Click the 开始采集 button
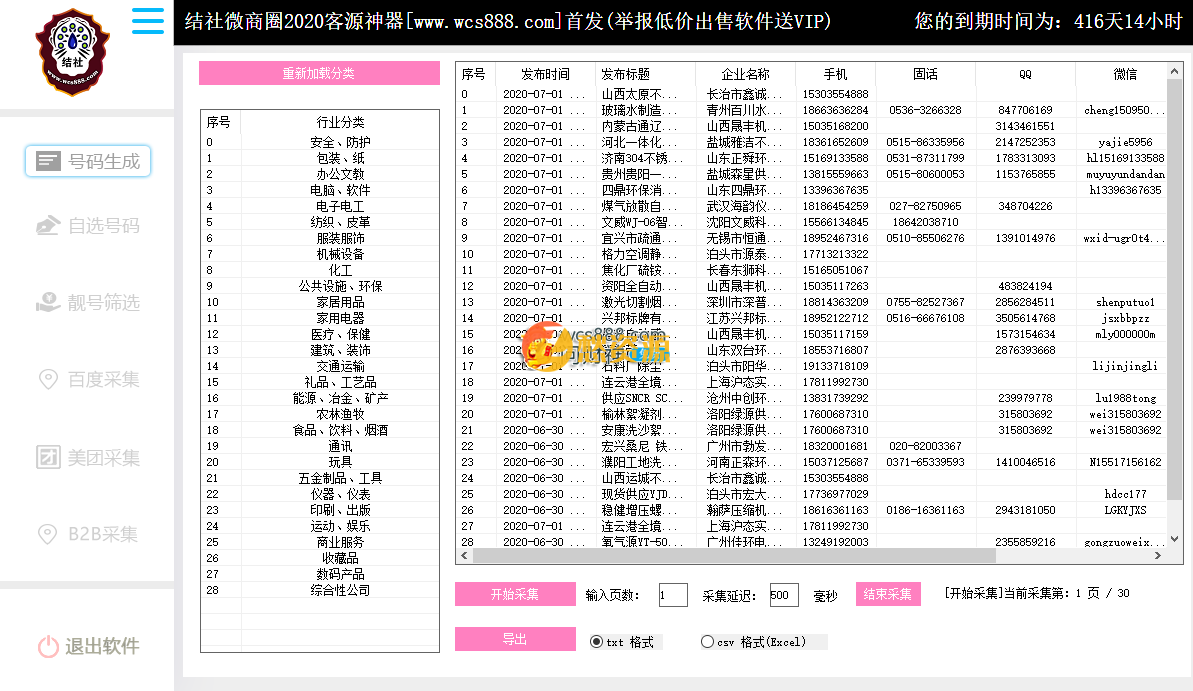The height and width of the screenshot is (691, 1193). tap(514, 593)
